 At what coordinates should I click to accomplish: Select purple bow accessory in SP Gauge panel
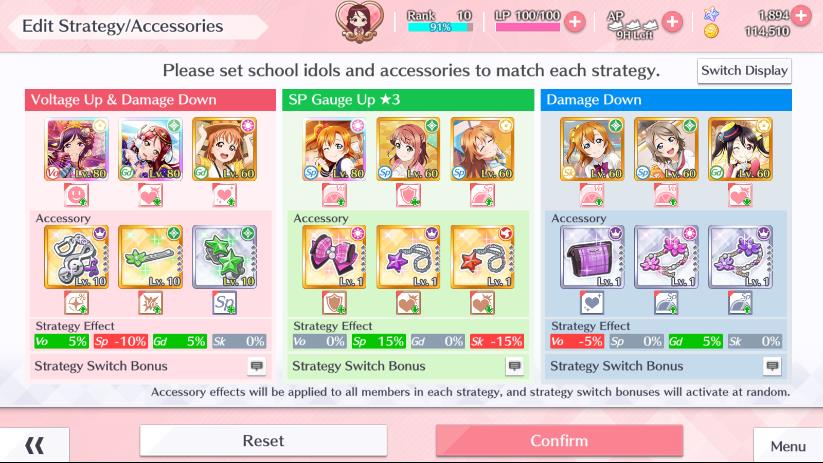(334, 257)
